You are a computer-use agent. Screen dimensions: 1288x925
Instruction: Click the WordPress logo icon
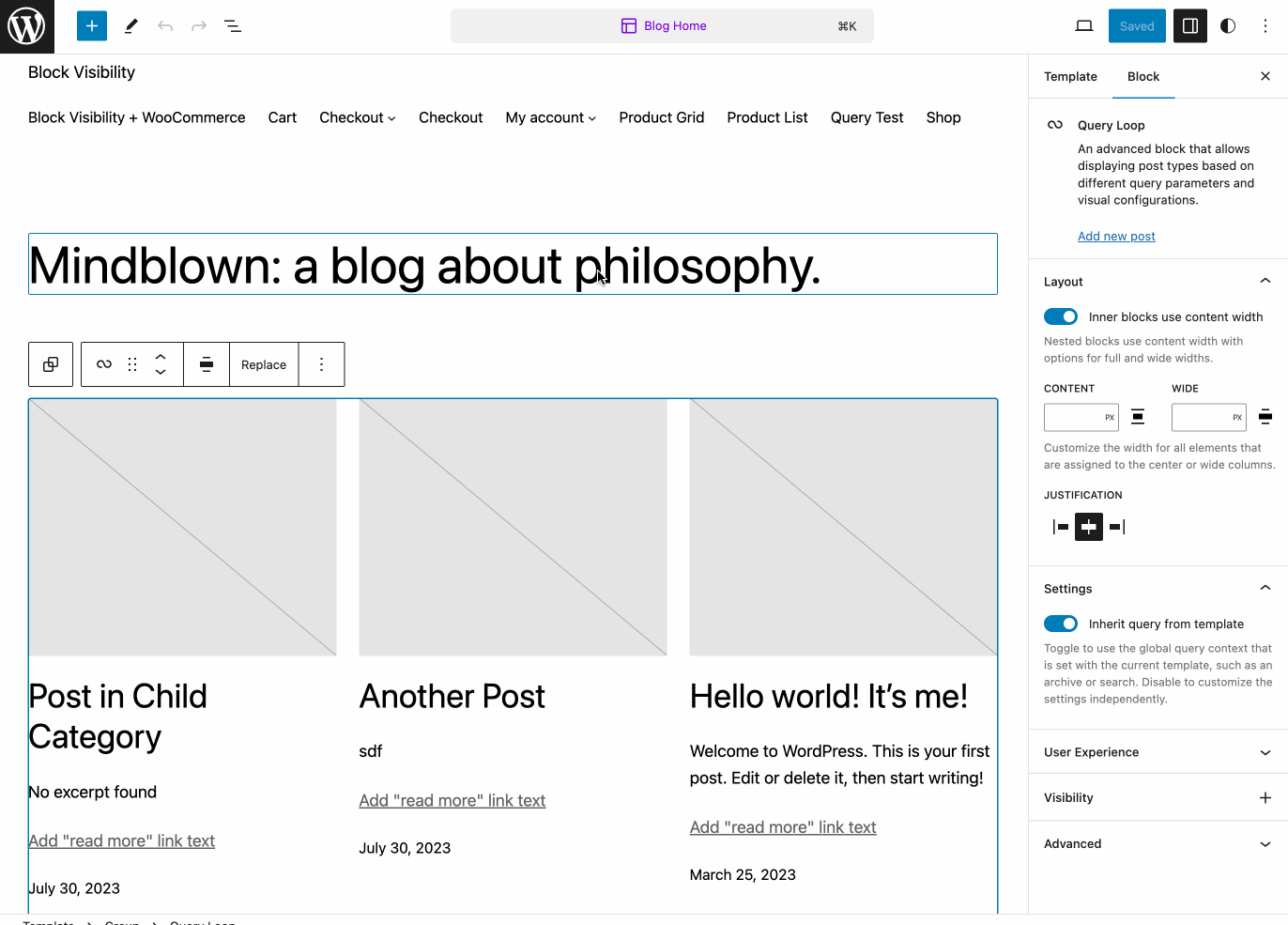[26, 26]
